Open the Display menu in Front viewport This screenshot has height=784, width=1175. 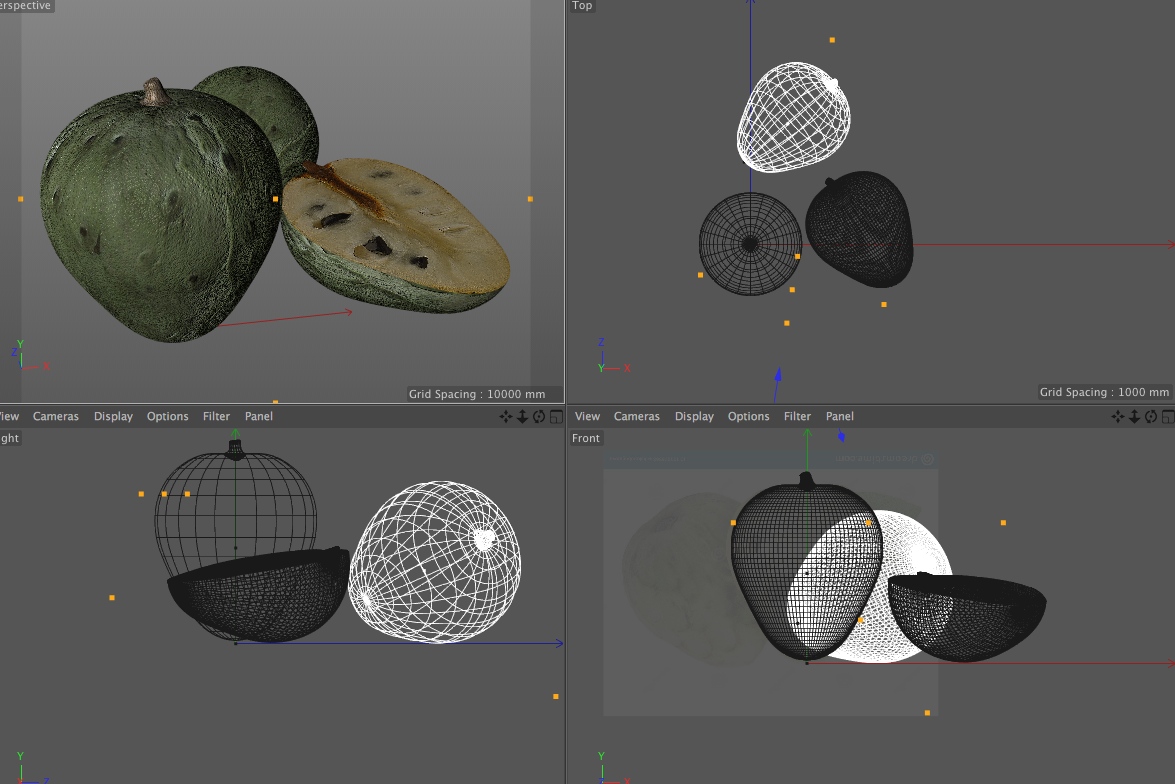coord(694,417)
